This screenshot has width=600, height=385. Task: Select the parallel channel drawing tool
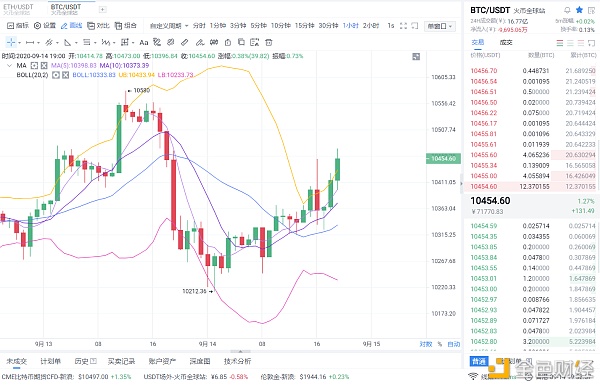tap(49, 42)
